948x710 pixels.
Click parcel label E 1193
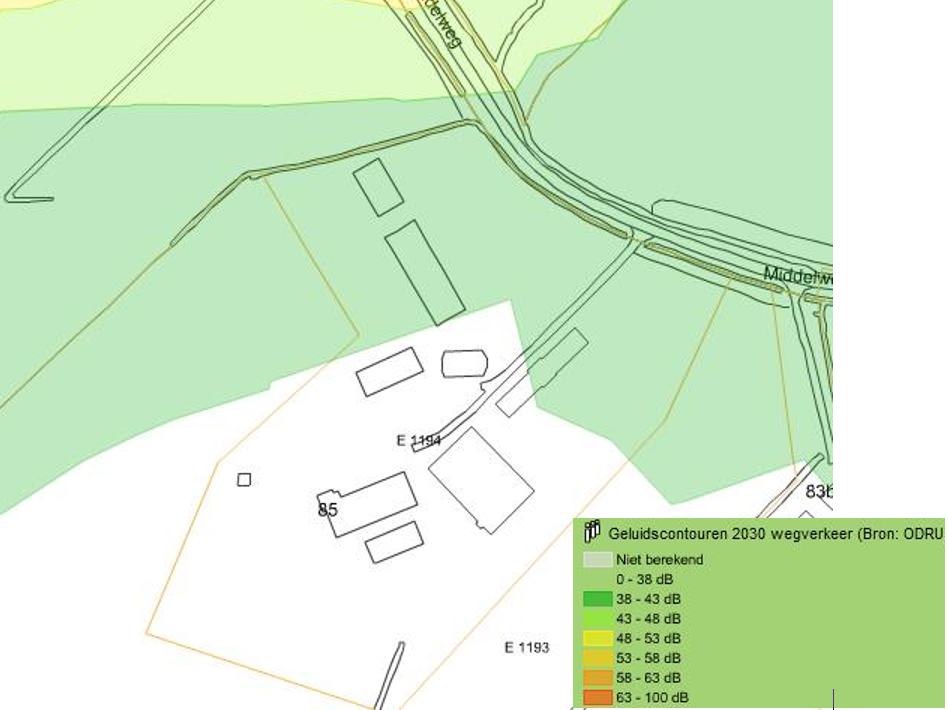click(x=527, y=648)
